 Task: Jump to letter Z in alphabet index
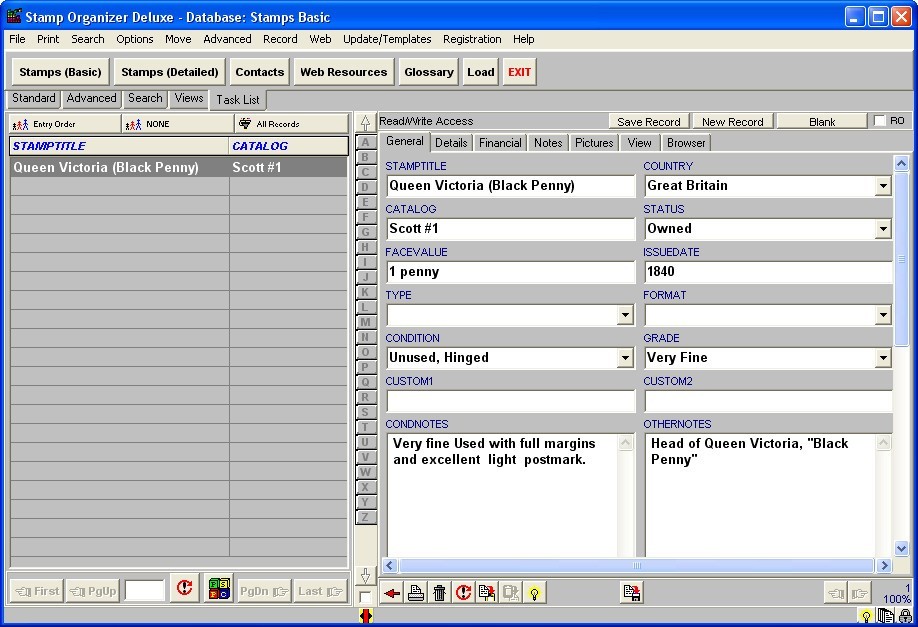pyautogui.click(x=365, y=517)
